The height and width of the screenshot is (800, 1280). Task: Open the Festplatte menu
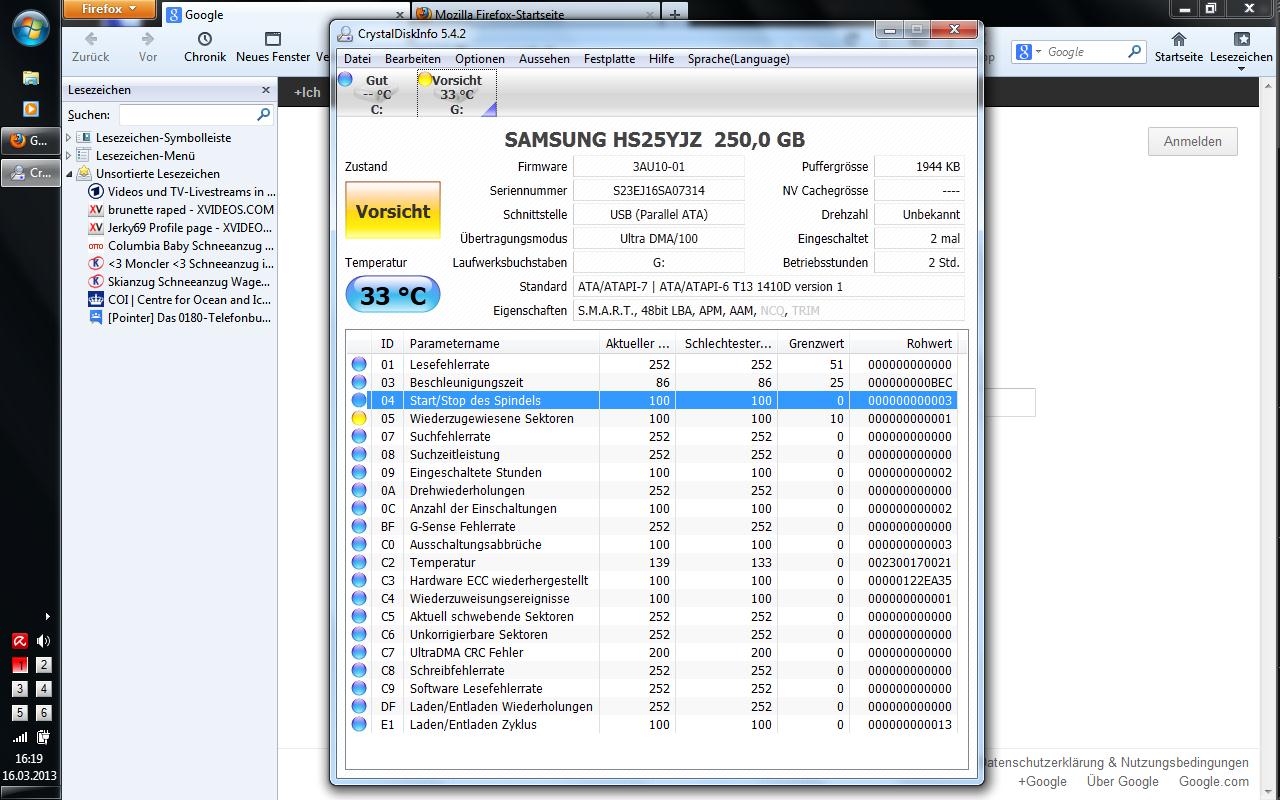609,59
